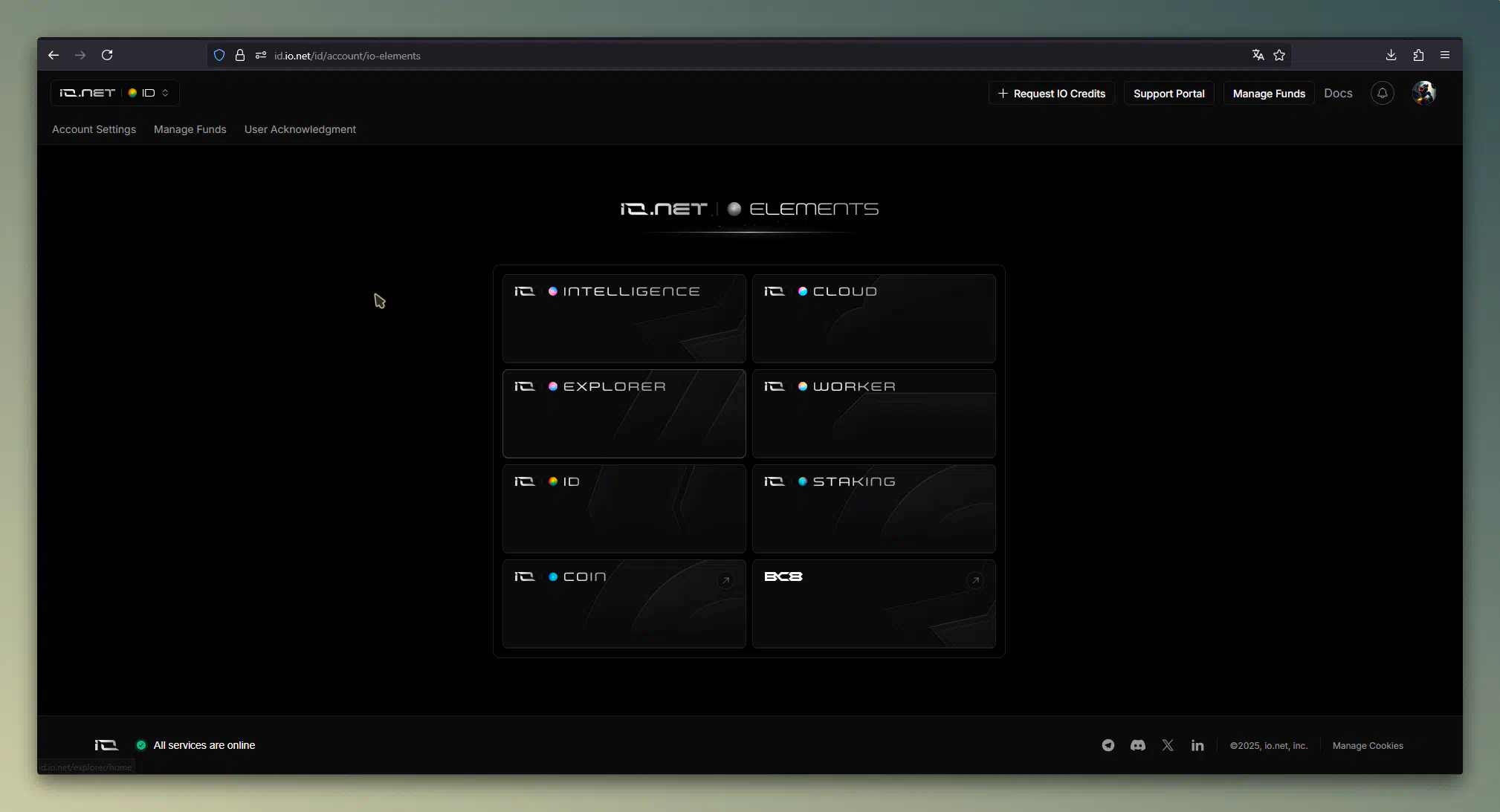Open the Cloud element card
The image size is (1500, 812).
coord(874,319)
